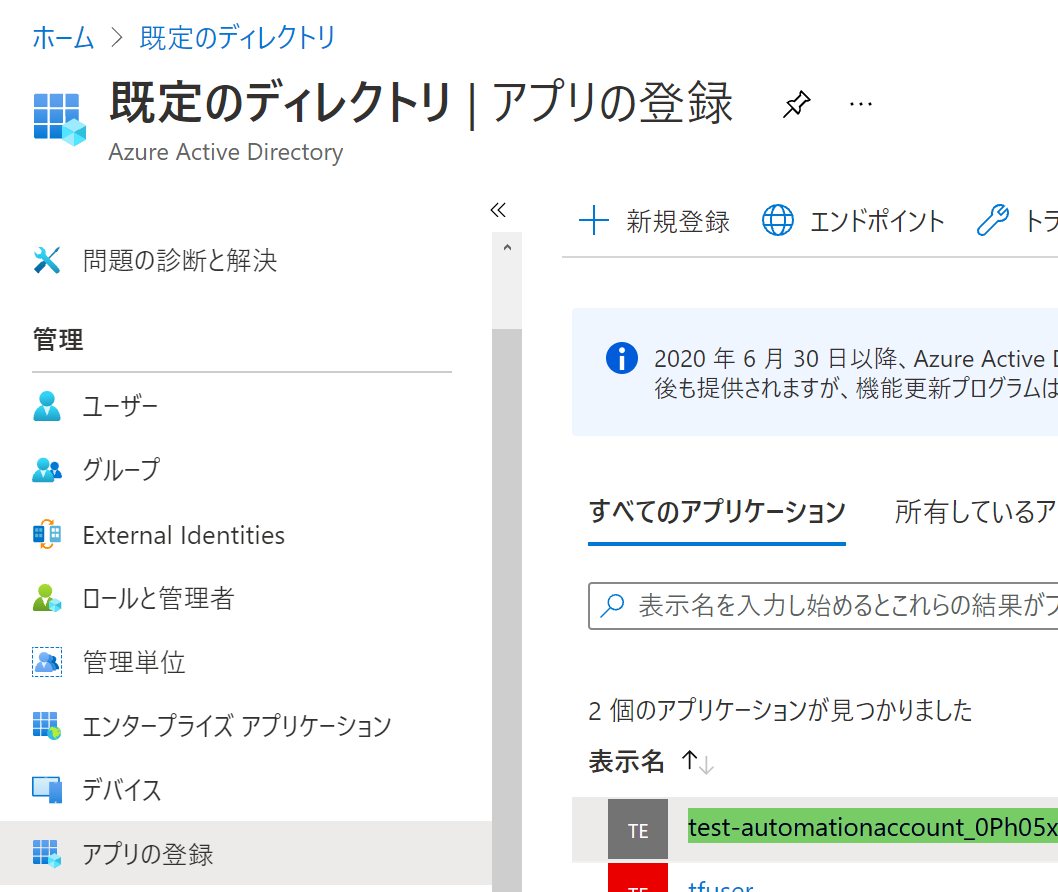
Task: Collapse the side menu with double chevron
Action: 498,210
